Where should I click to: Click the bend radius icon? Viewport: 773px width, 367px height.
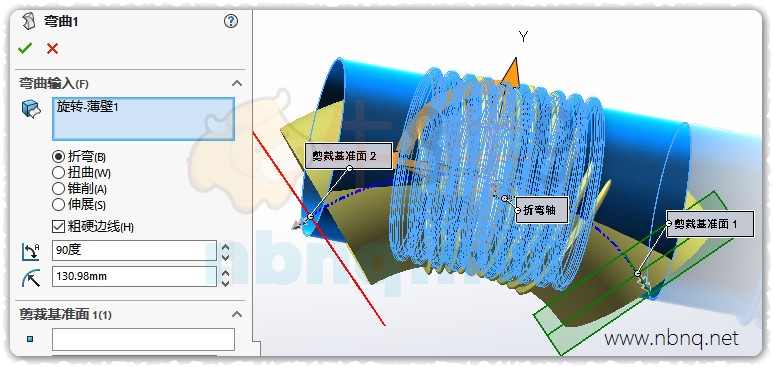pyautogui.click(x=31, y=277)
